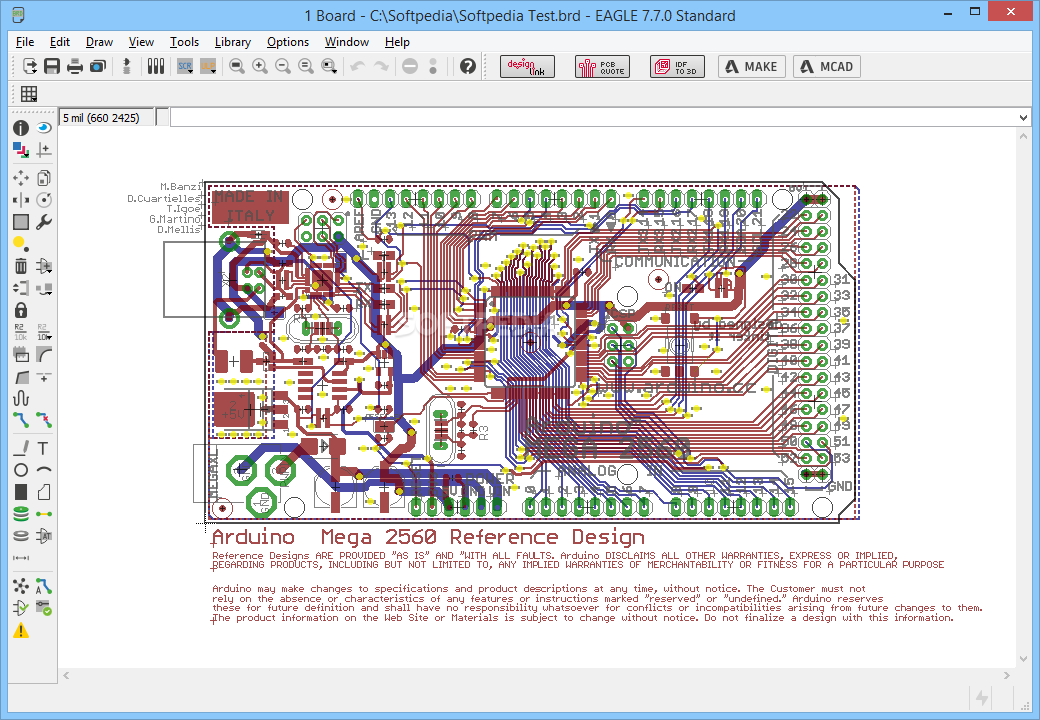Open the Library menu
Screen dimensions: 1040x720
(x=233, y=42)
